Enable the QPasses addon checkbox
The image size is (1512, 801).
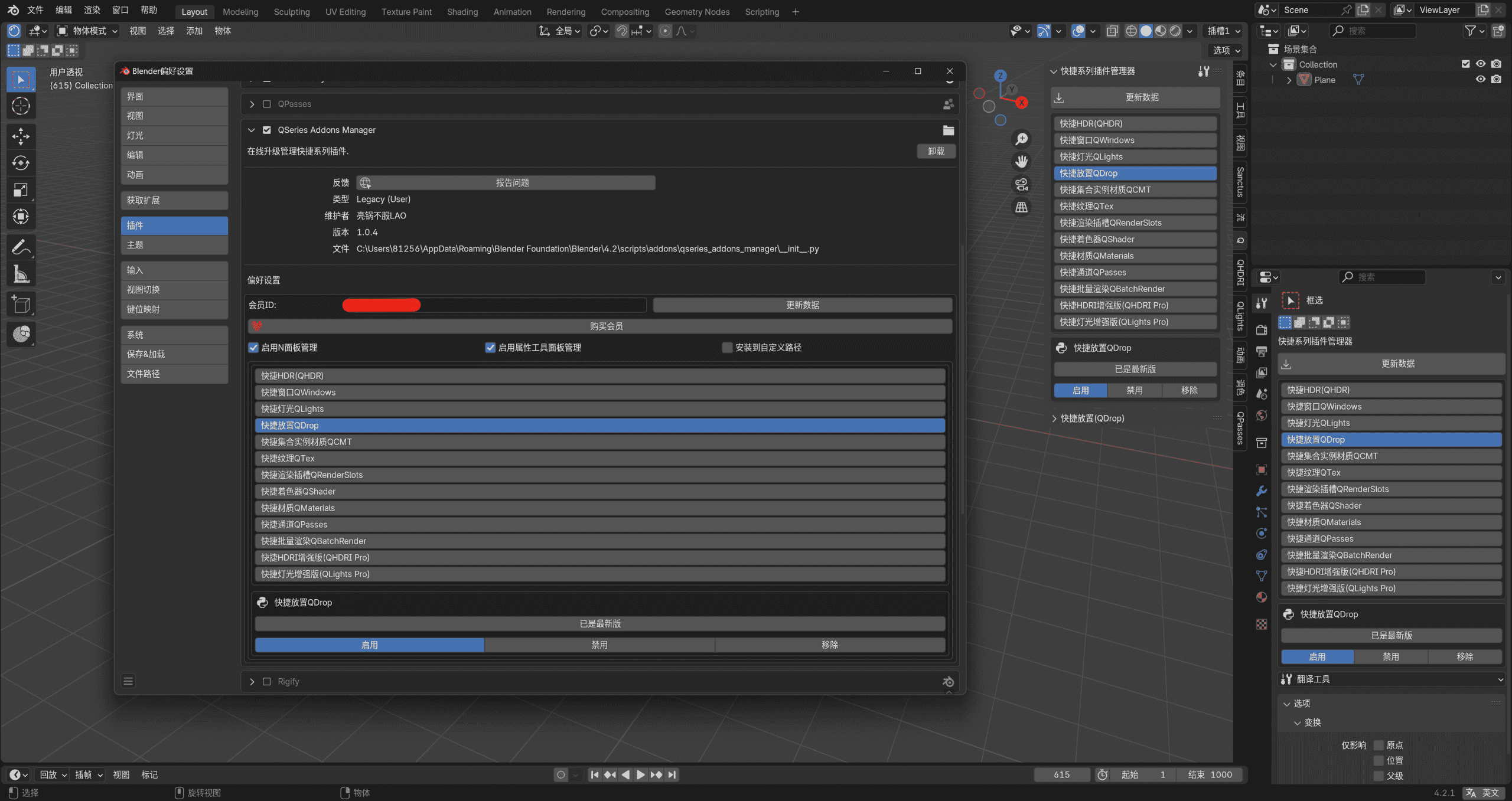(x=267, y=104)
